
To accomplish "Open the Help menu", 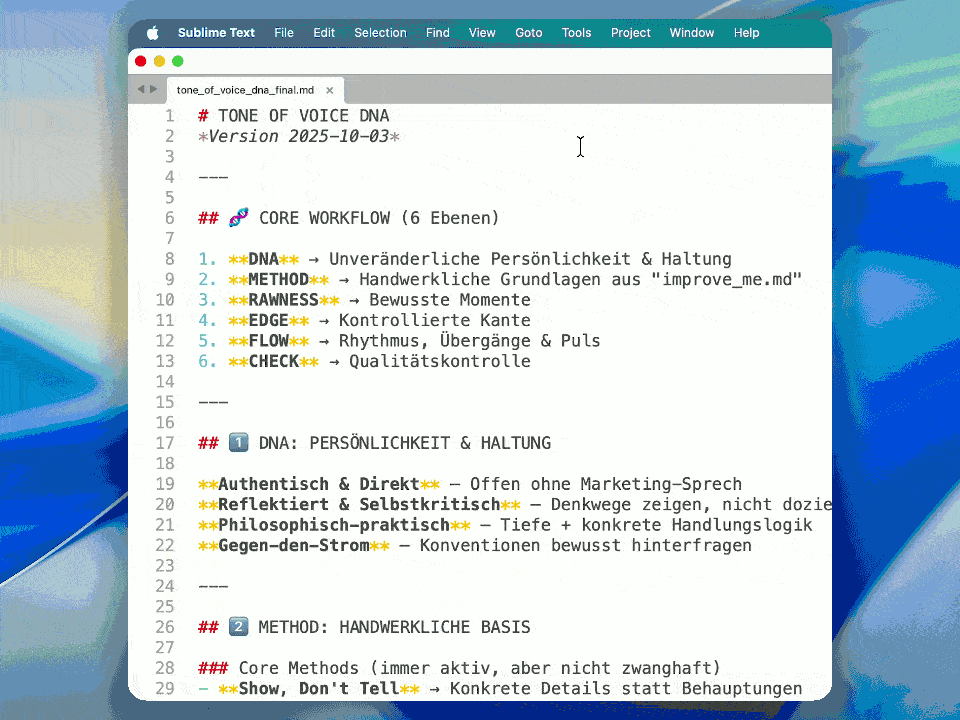I will tap(746, 33).
